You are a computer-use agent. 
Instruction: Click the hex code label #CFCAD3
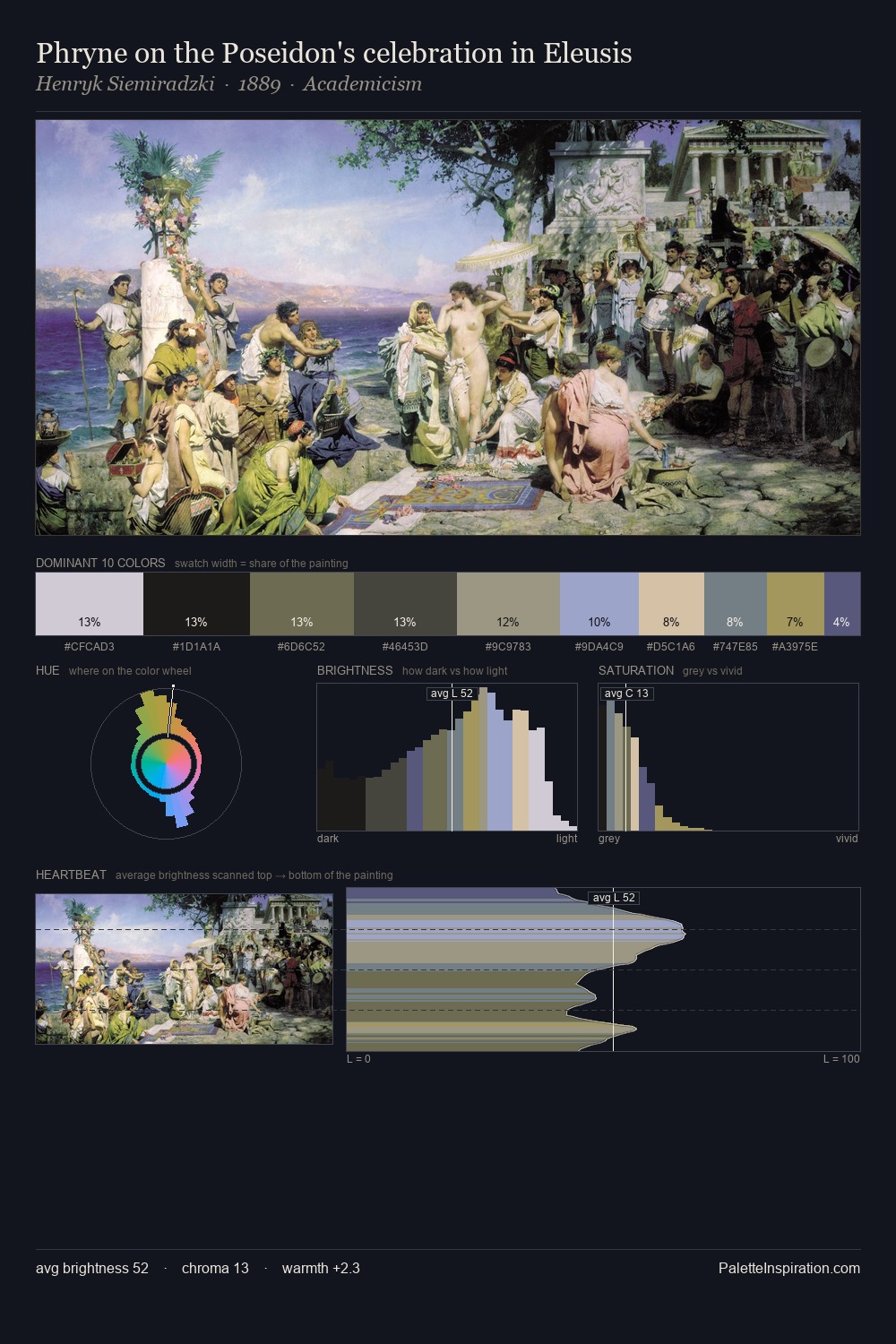[x=90, y=647]
